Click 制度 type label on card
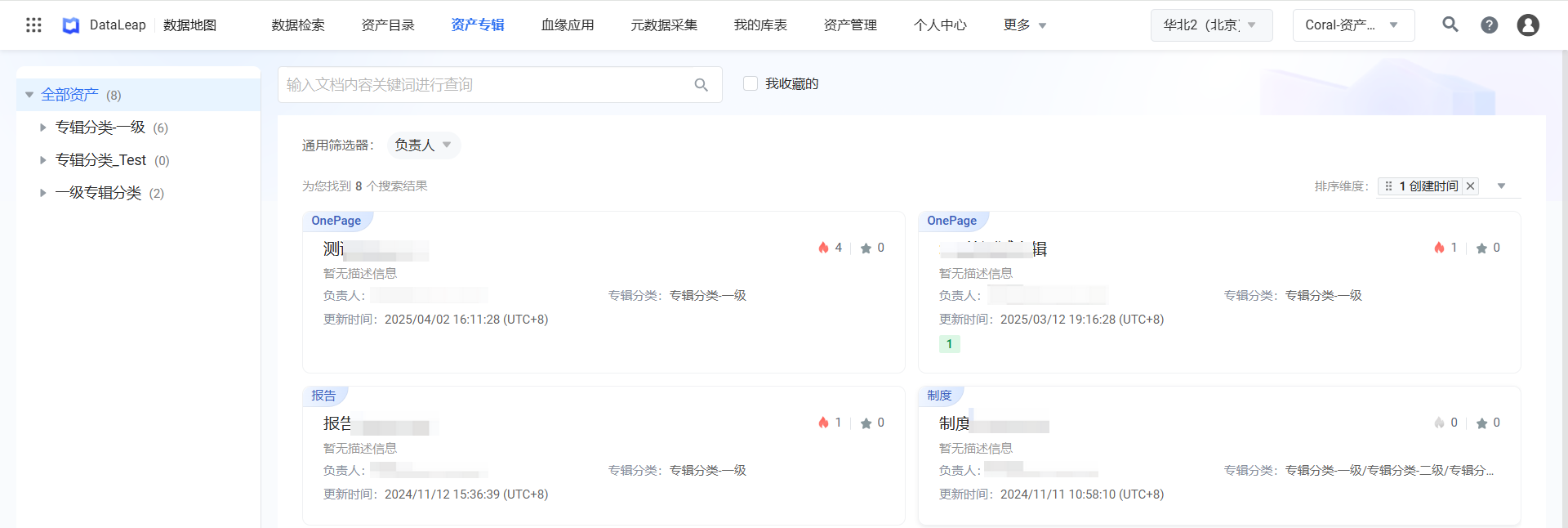Image resolution: width=1568 pixels, height=528 pixels. tap(939, 396)
